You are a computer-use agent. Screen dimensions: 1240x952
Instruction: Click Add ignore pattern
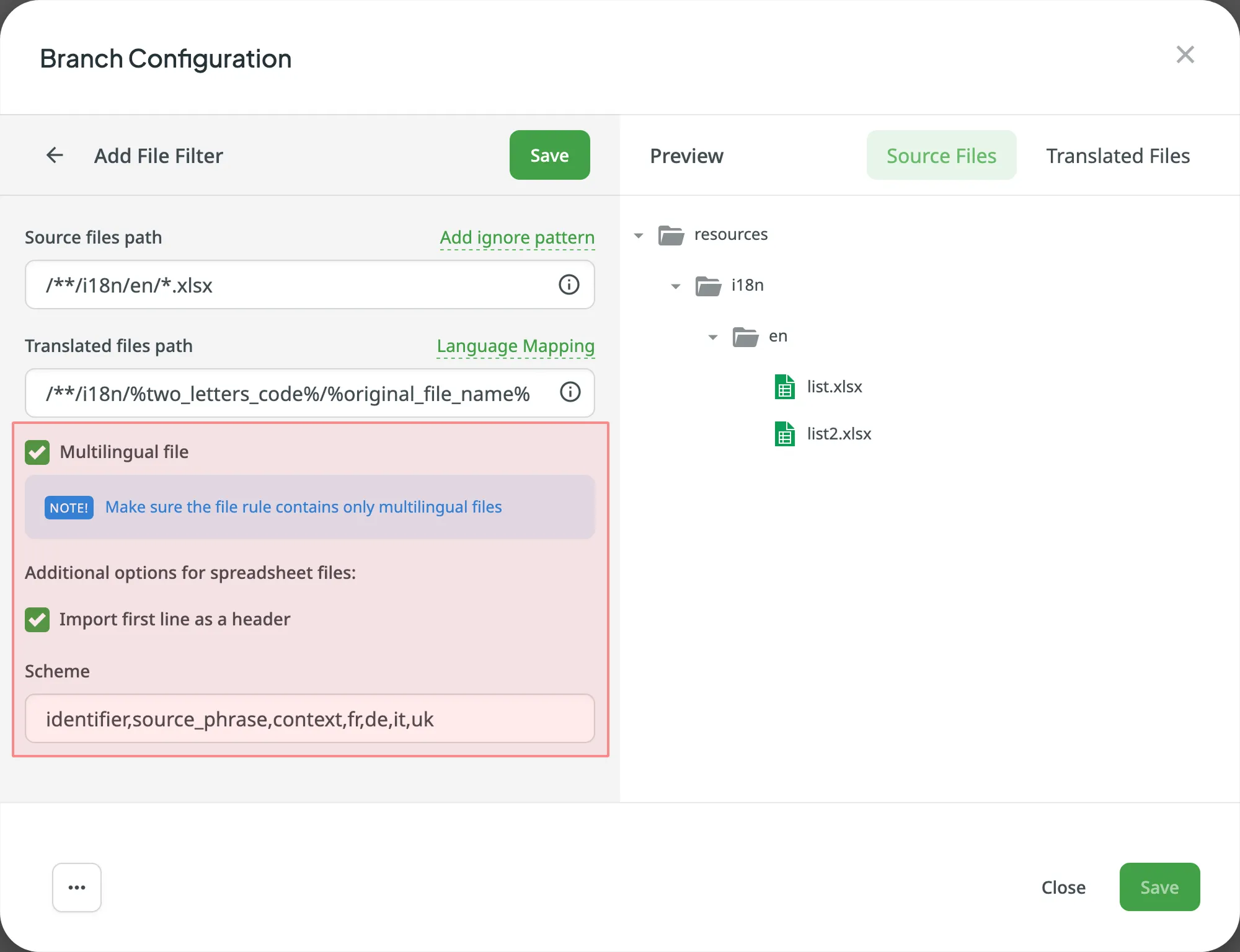[516, 237]
